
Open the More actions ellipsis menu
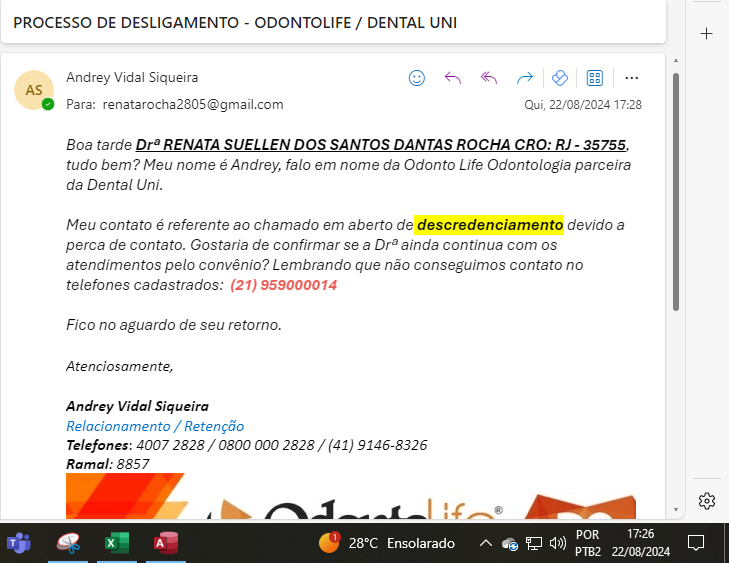[x=631, y=78]
